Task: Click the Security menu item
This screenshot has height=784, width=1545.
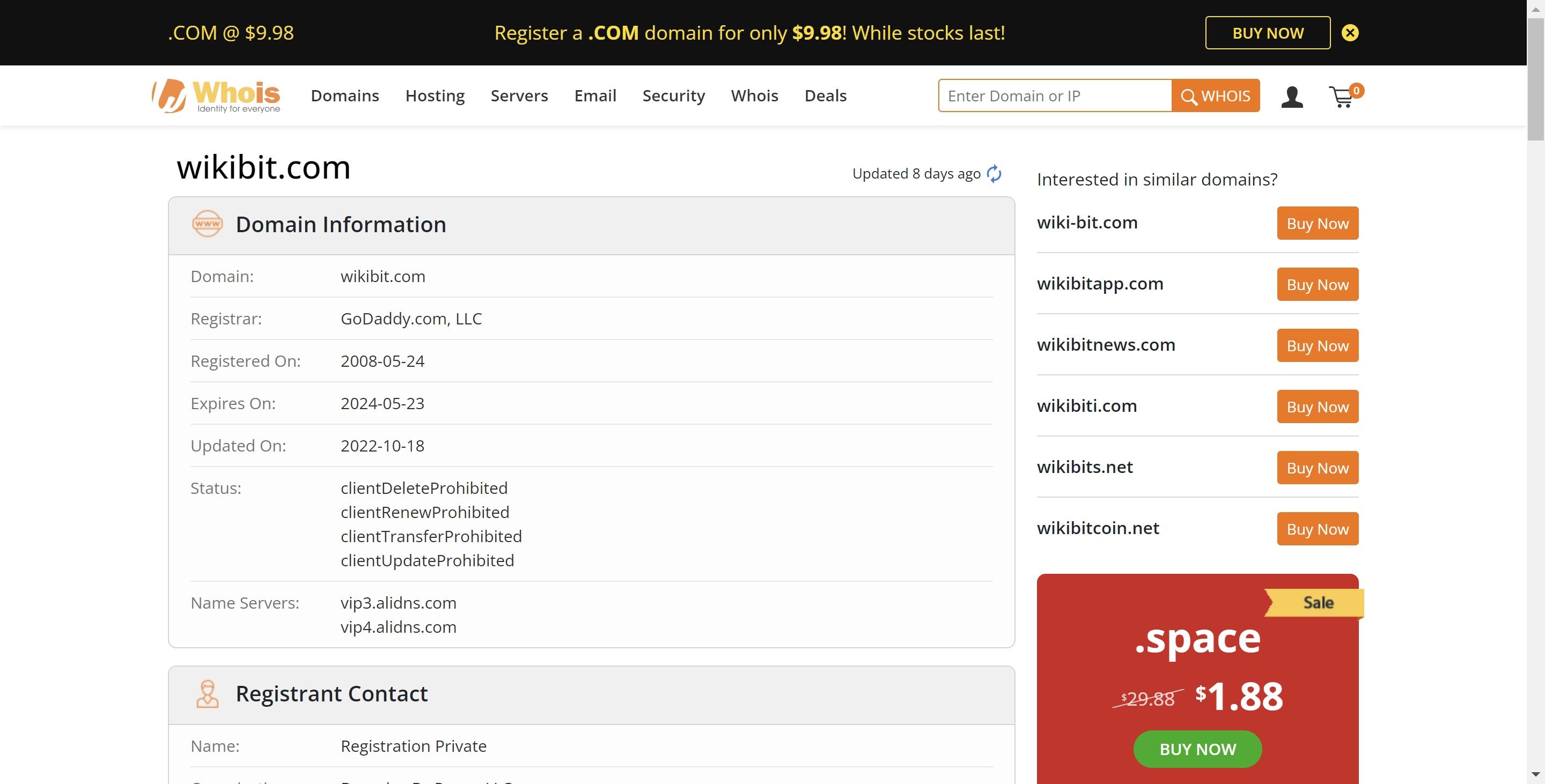Action: (674, 95)
